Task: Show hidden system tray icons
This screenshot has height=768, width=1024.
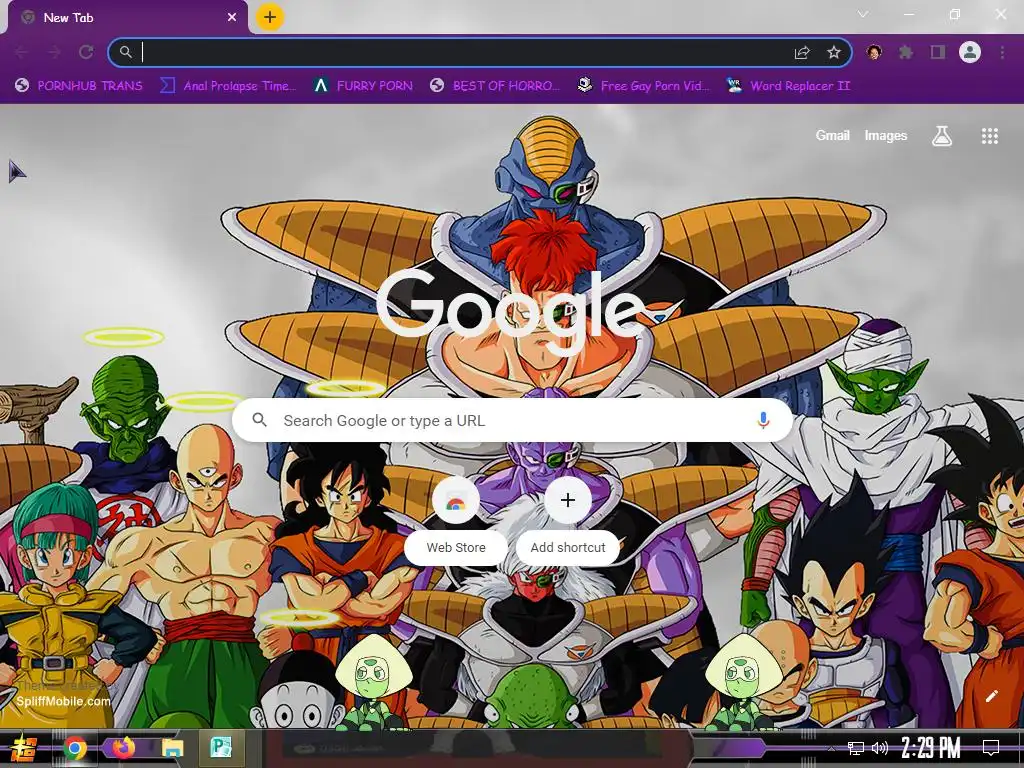Action: pos(831,748)
